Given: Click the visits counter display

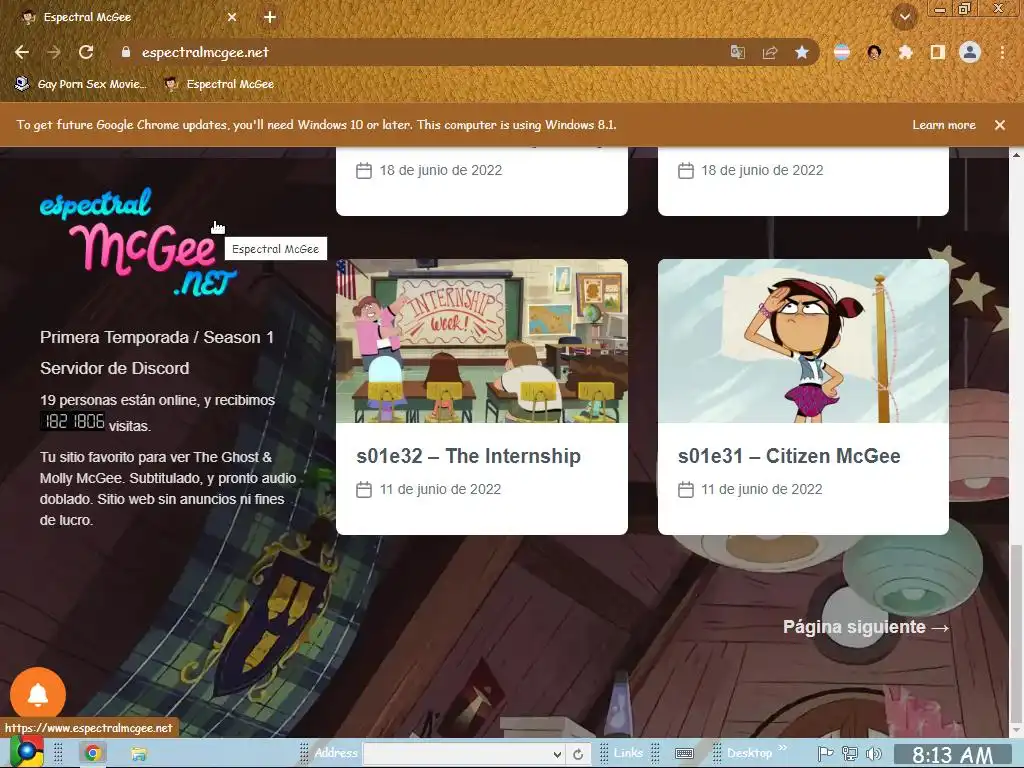Looking at the screenshot, I should [73, 421].
